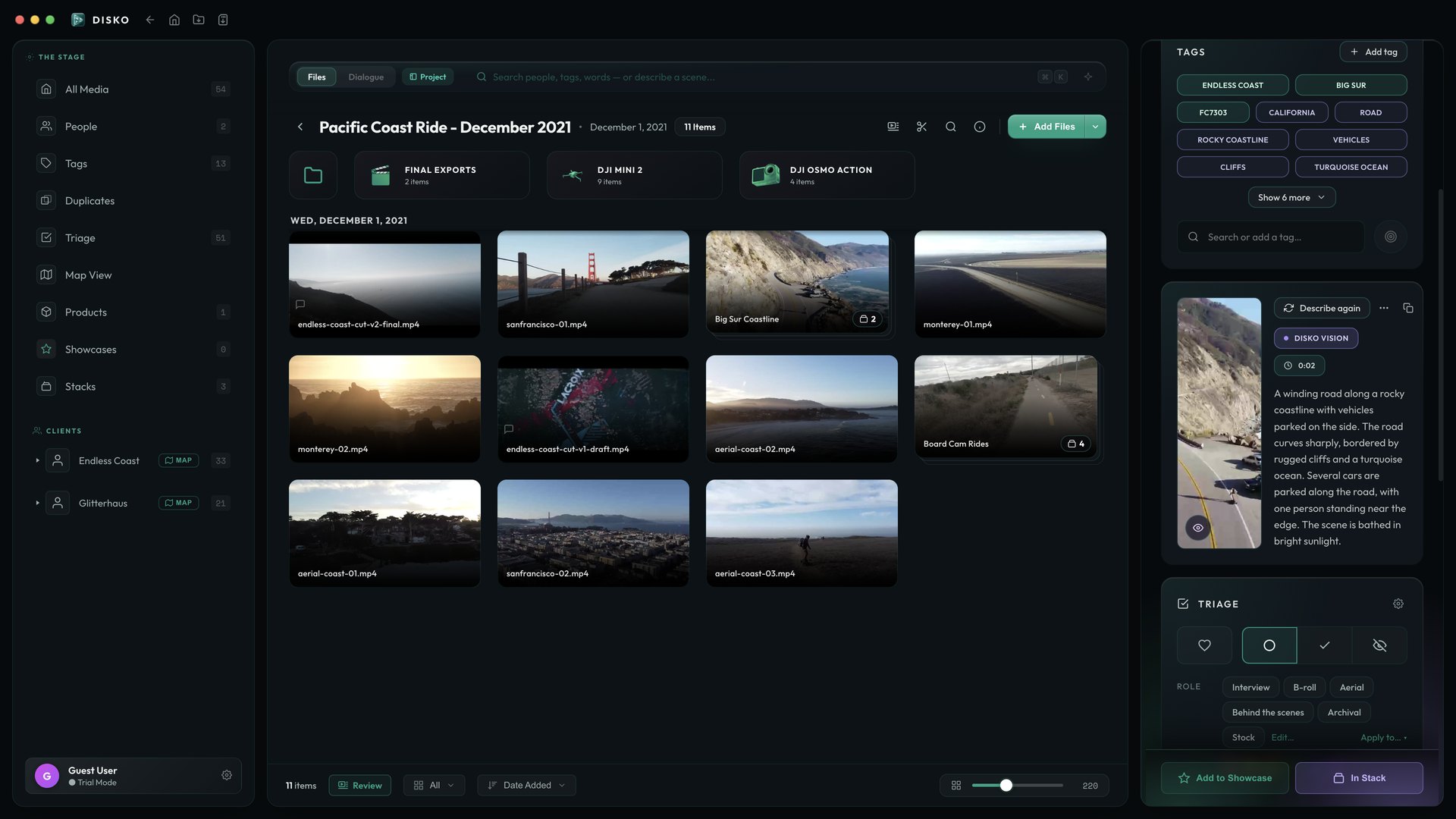Open the three-dot menu beside Describe again

tap(1384, 308)
